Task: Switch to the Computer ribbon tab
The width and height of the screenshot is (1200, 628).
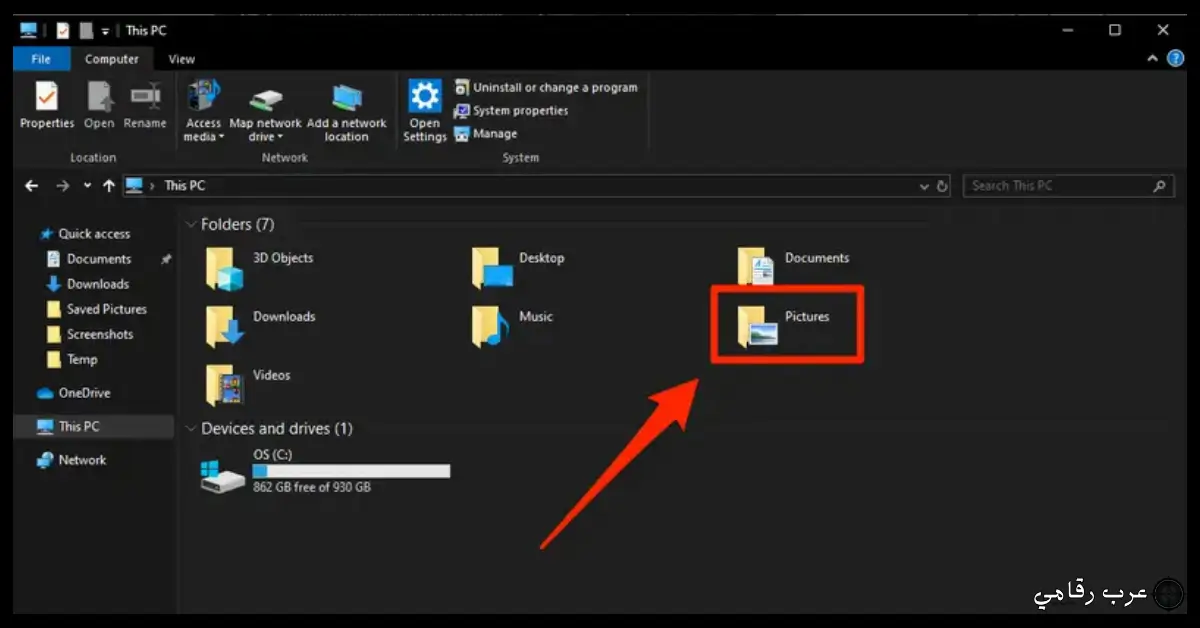Action: [x=112, y=59]
